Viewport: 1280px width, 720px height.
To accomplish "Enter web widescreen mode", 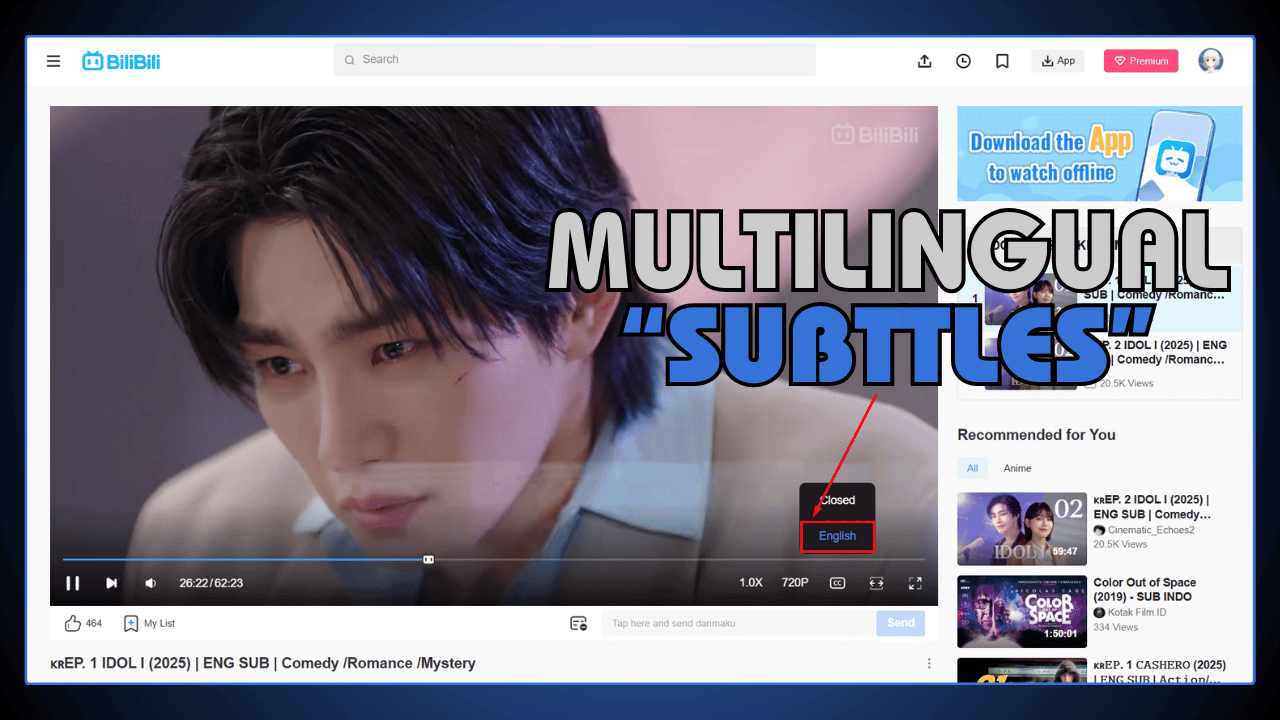I will [x=876, y=583].
